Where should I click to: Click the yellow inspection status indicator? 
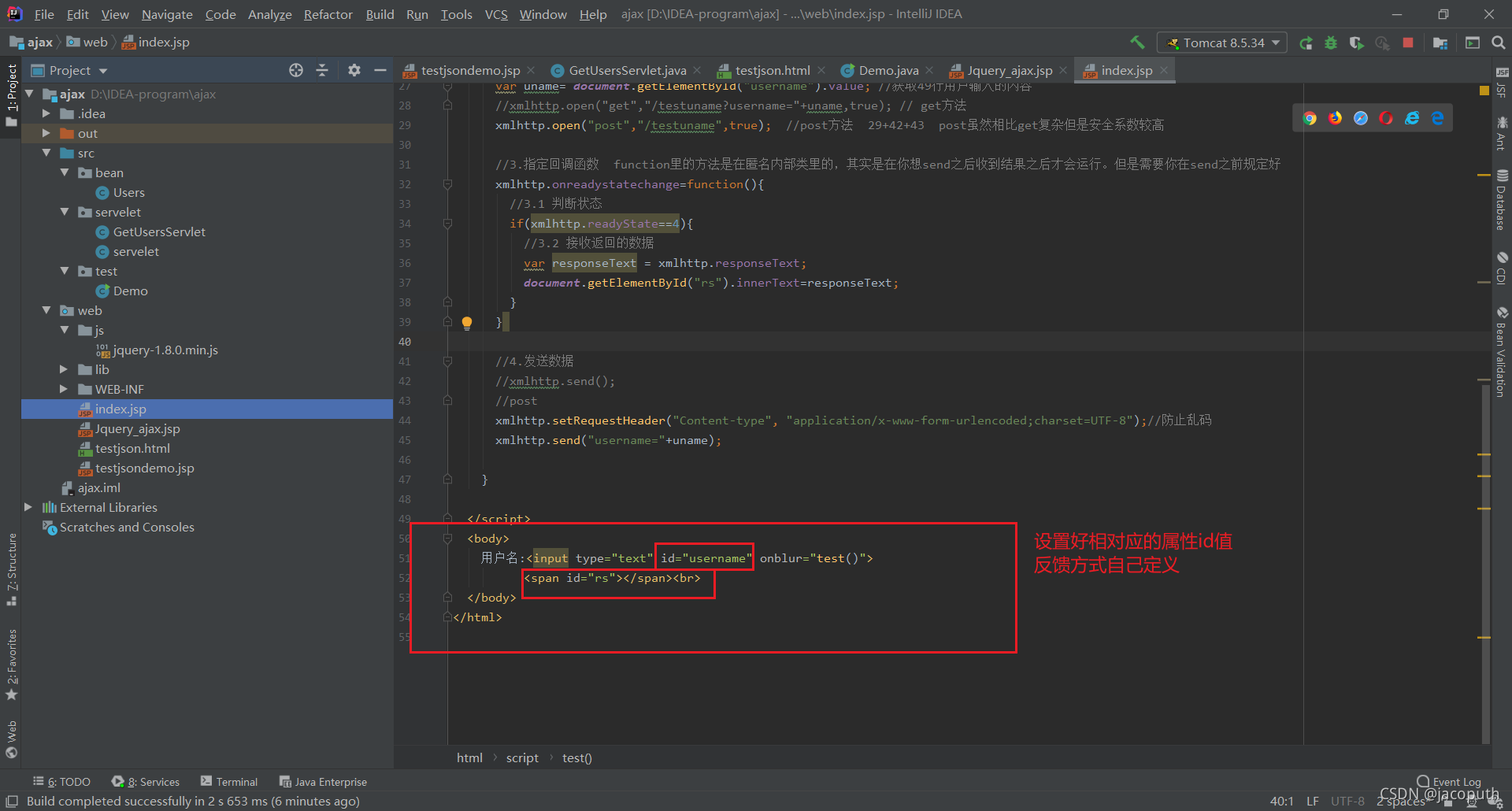[1484, 91]
